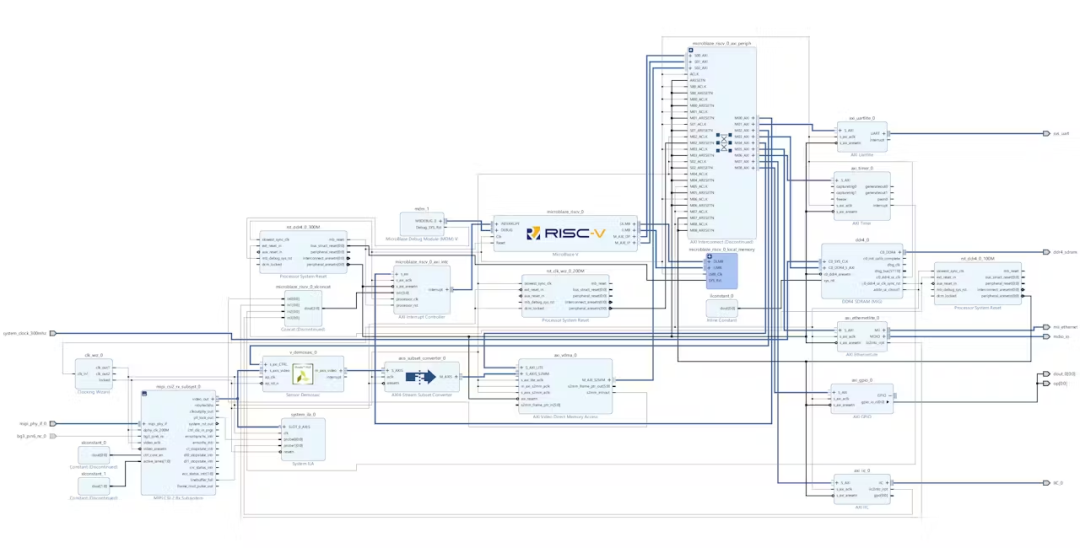Click the MicroBlaze Debug Module mdm_1 block

click(x=422, y=224)
